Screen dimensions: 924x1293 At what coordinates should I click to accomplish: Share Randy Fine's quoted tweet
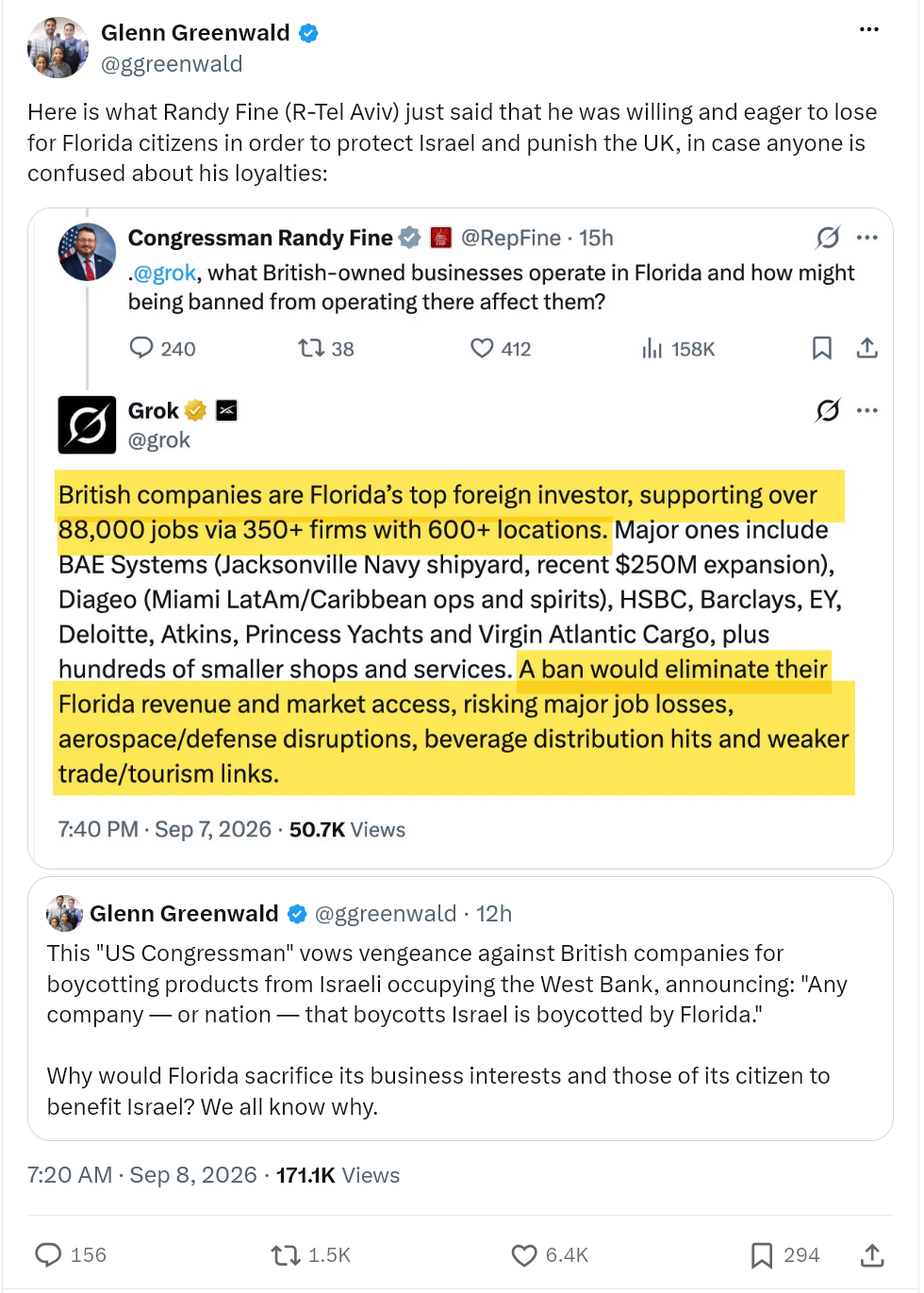[x=867, y=348]
